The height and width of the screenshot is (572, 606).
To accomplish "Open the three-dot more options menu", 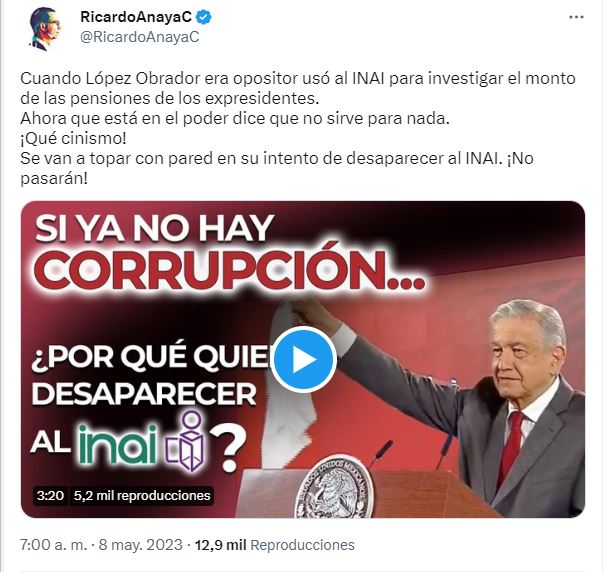I will 576,17.
